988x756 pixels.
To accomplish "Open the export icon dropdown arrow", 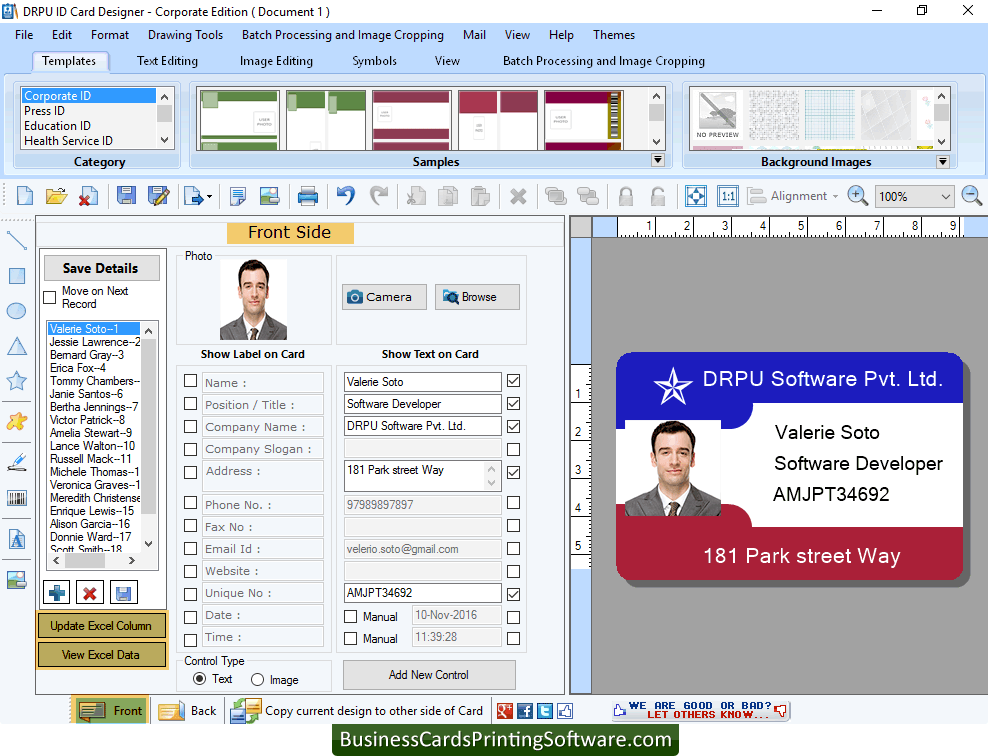I will pos(209,197).
